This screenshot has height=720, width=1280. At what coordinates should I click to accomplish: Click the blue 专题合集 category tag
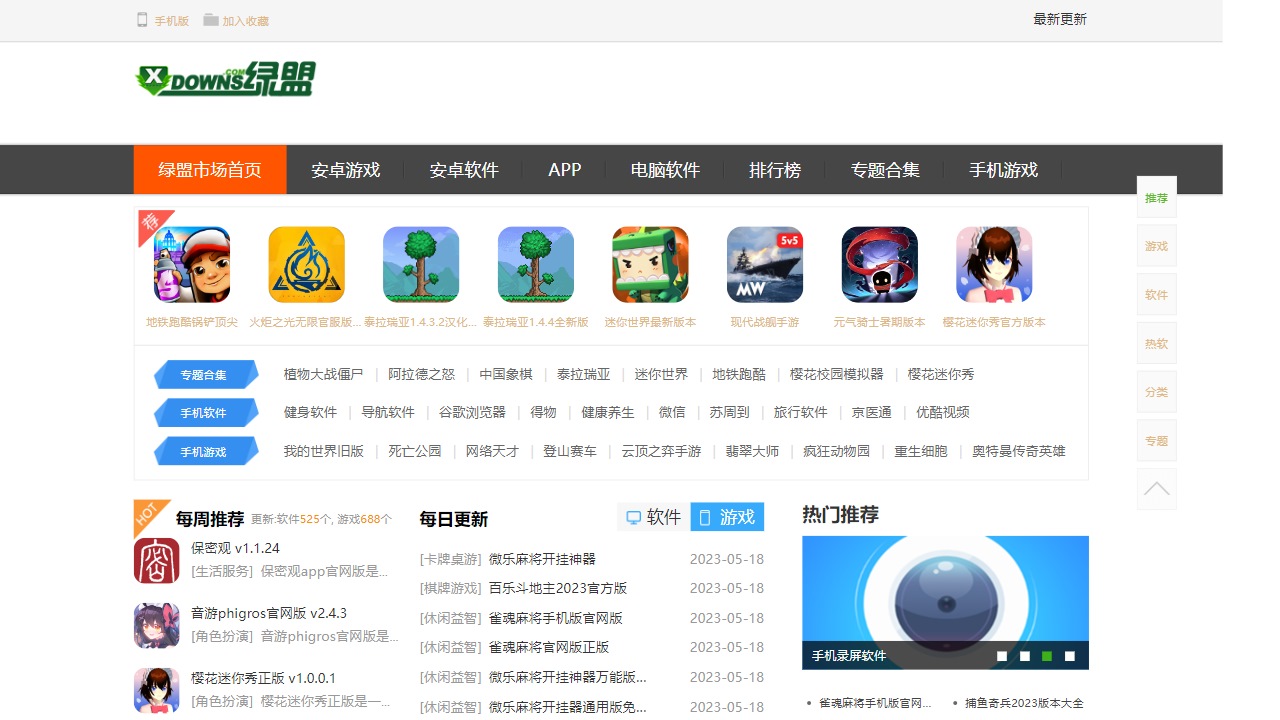(206, 375)
